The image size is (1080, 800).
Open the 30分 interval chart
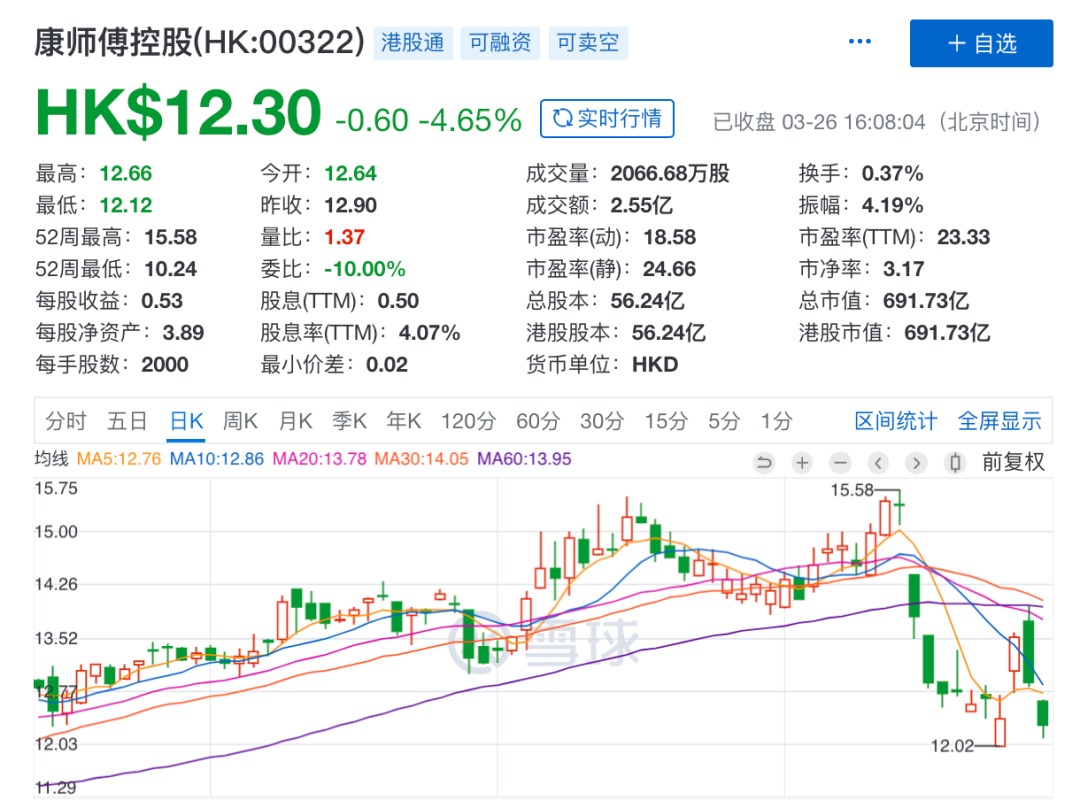(x=602, y=421)
